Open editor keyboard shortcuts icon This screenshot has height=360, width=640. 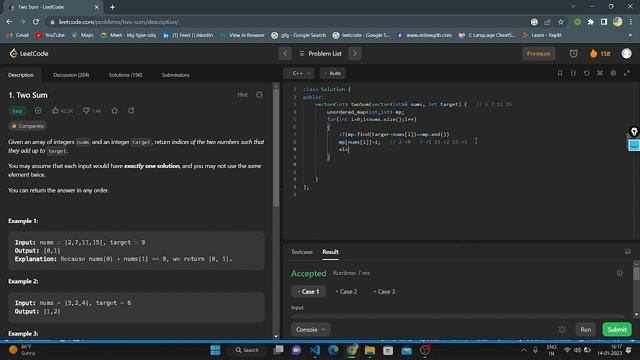tap(600, 73)
